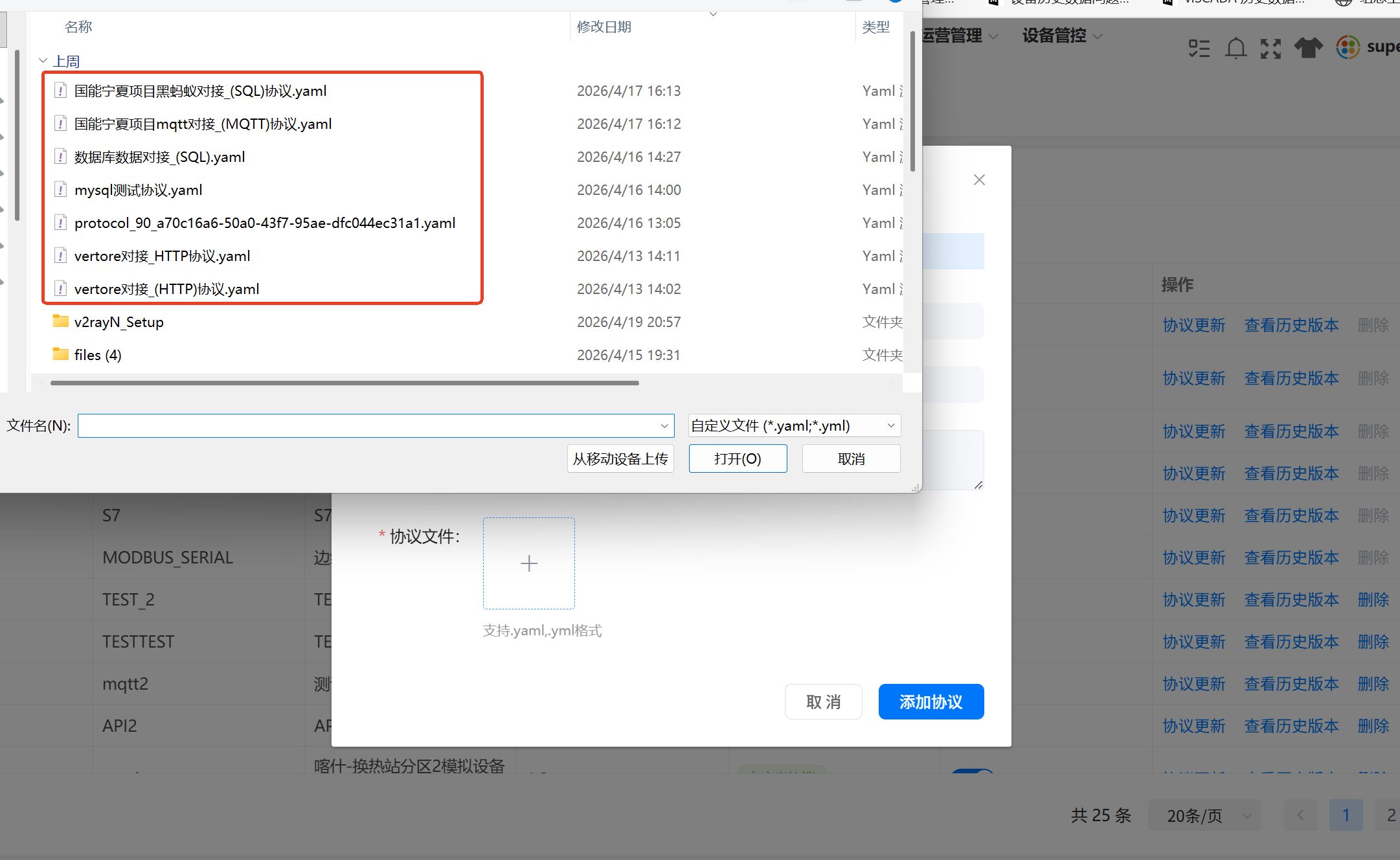Open the task list icon in header
1400x860 pixels.
(x=1199, y=48)
